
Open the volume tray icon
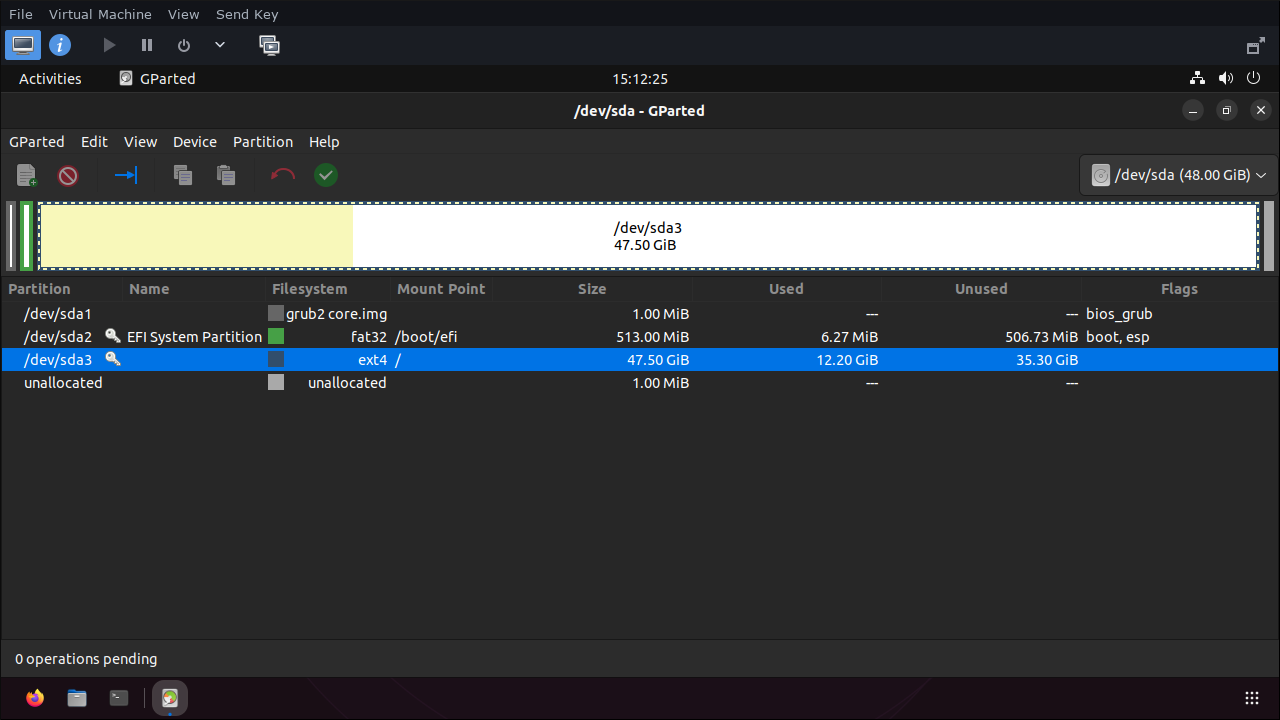pos(1226,79)
